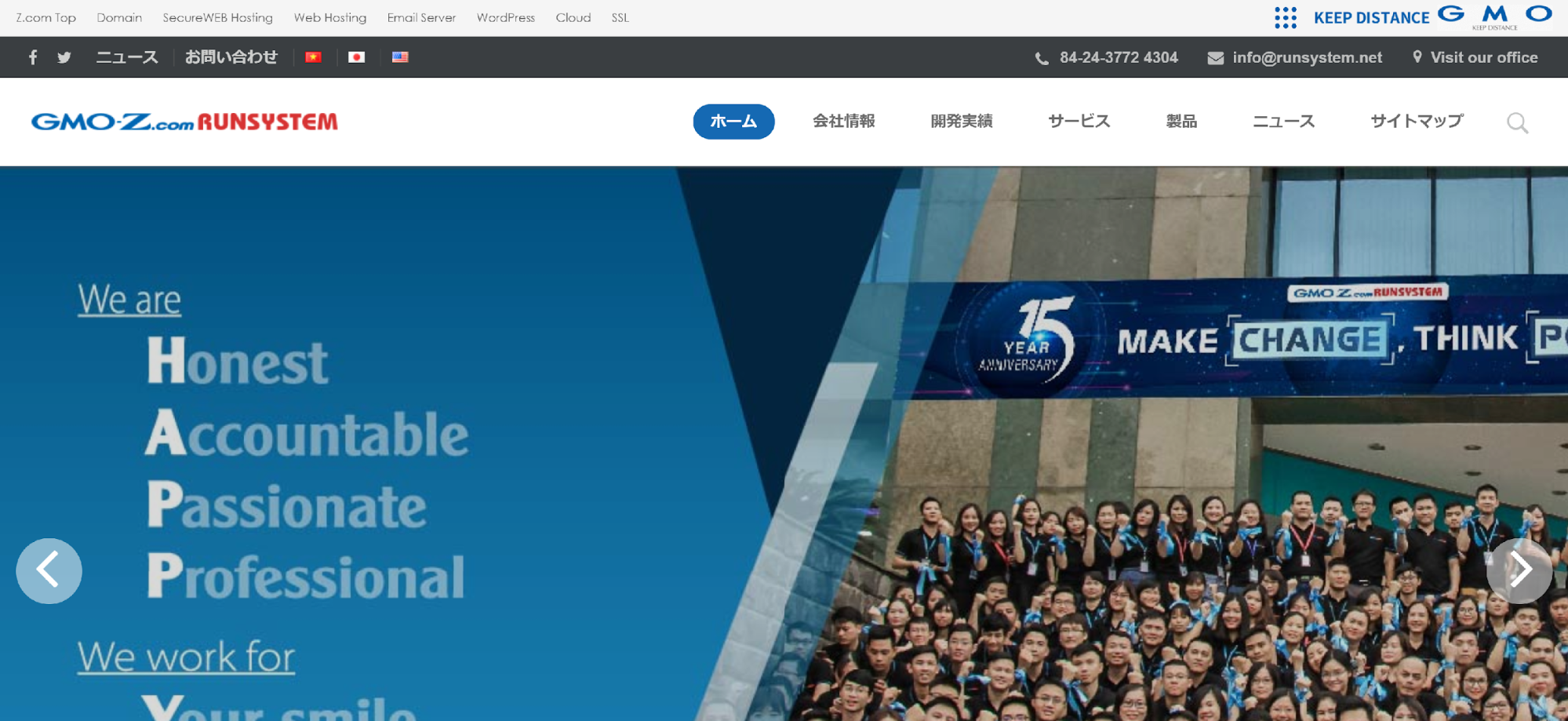Open the Twitter bird icon
The image size is (1568, 721).
tap(64, 57)
